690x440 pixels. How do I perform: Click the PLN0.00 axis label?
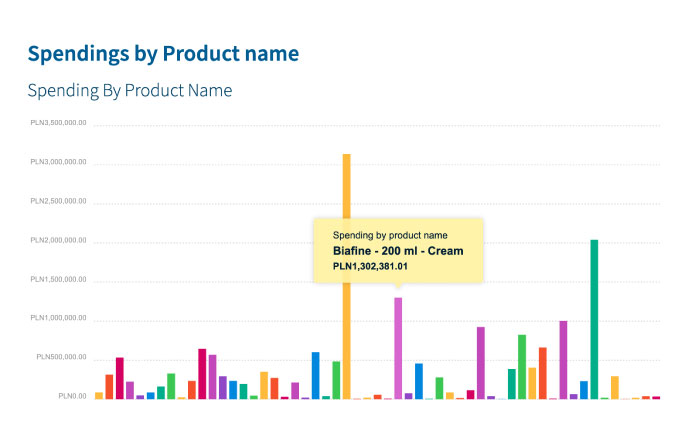(x=71, y=397)
